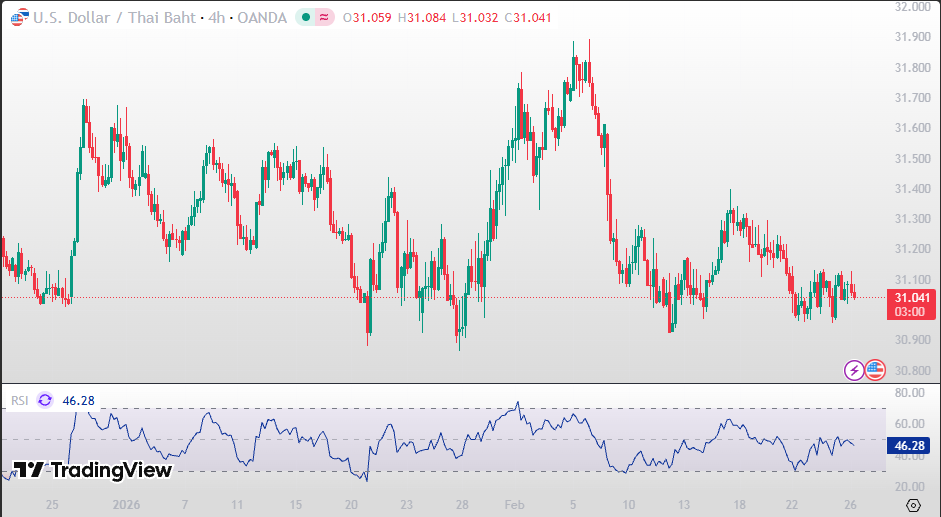Click the 31.500 level on the price scale
941x517 pixels.
pyautogui.click(x=912, y=158)
